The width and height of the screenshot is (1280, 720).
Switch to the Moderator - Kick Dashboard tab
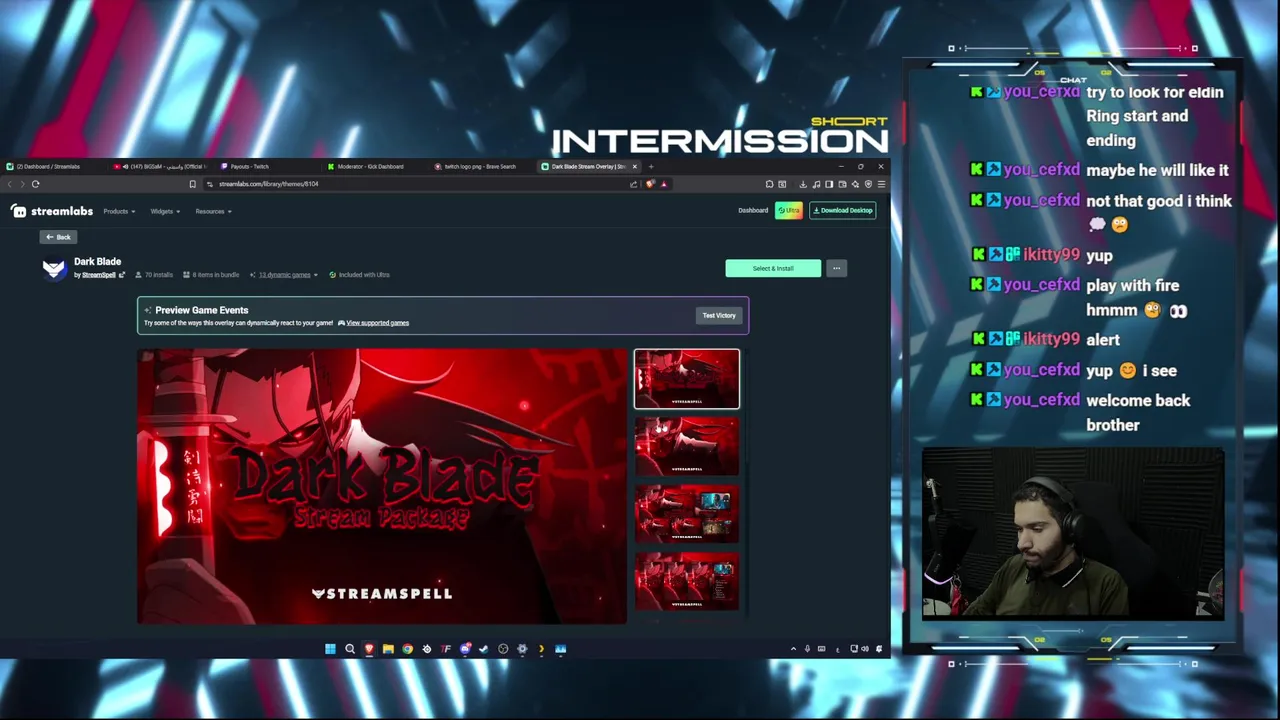pyautogui.click(x=368, y=167)
